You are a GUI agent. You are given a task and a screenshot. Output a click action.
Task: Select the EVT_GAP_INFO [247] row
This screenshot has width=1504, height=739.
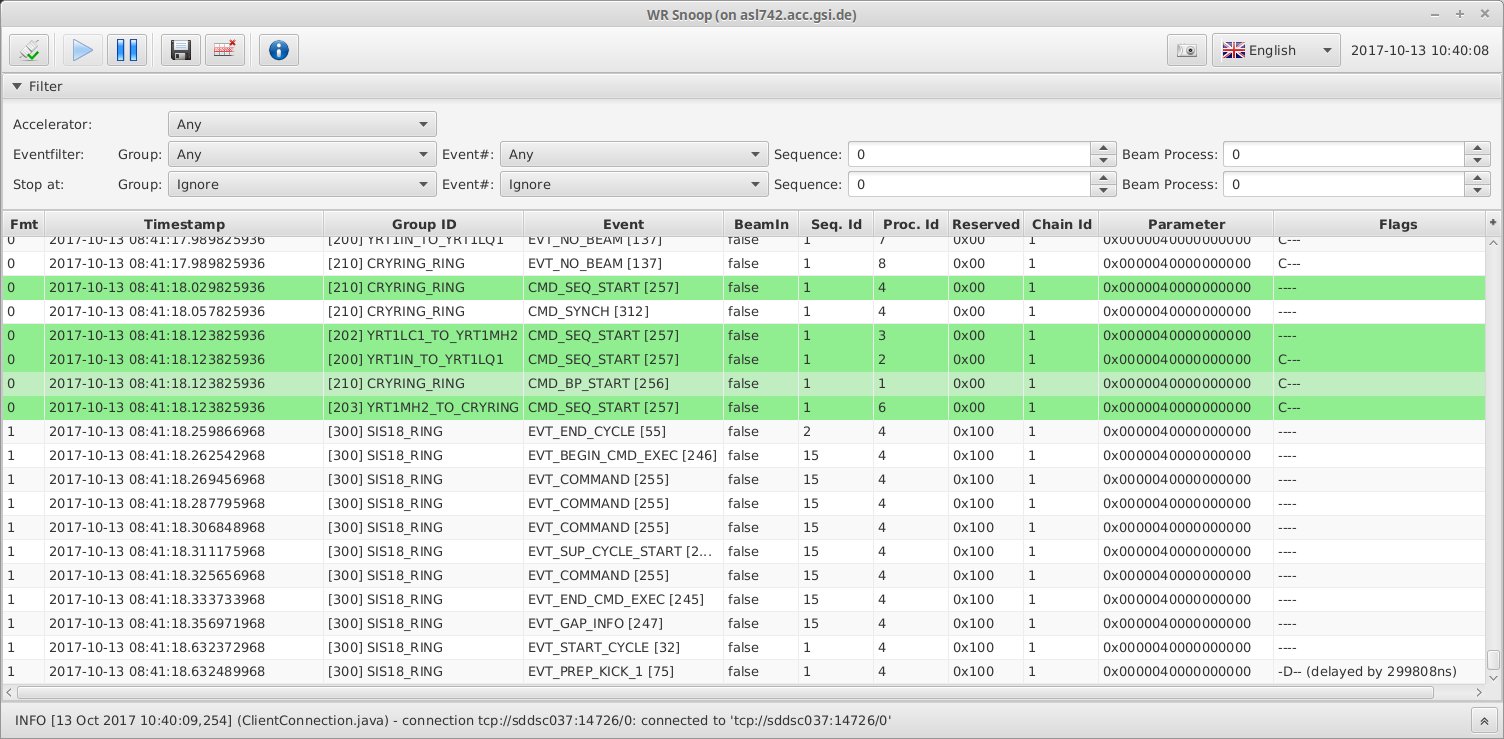pos(744,624)
